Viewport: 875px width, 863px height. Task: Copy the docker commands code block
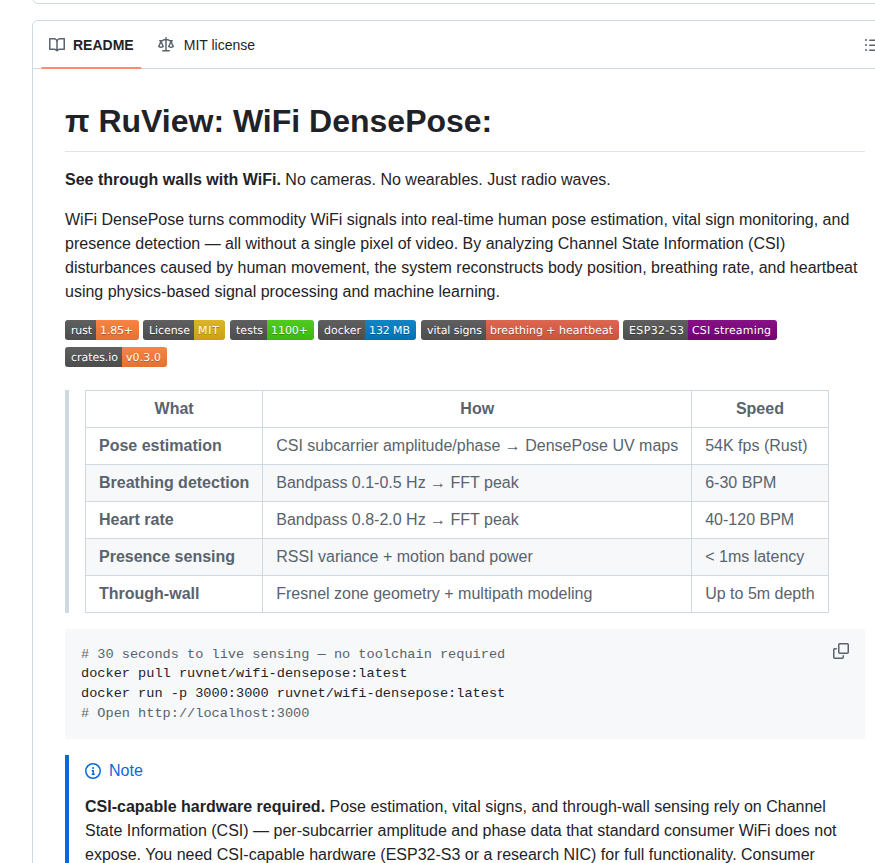click(x=841, y=651)
